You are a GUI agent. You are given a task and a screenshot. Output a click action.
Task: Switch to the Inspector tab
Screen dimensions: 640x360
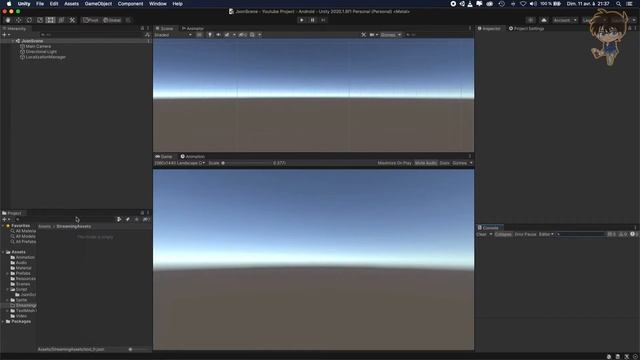click(x=489, y=29)
